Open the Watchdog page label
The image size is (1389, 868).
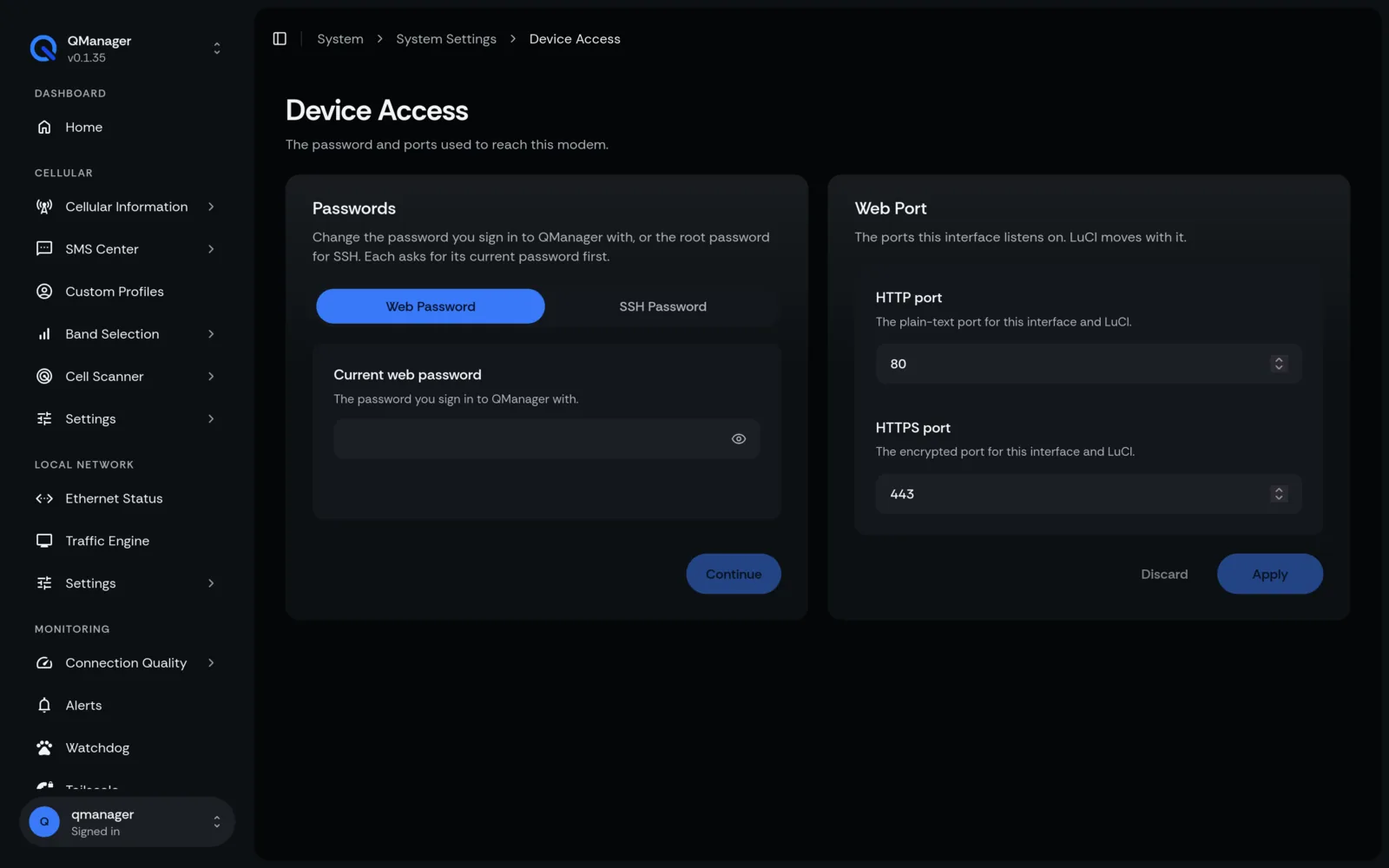[x=97, y=748]
